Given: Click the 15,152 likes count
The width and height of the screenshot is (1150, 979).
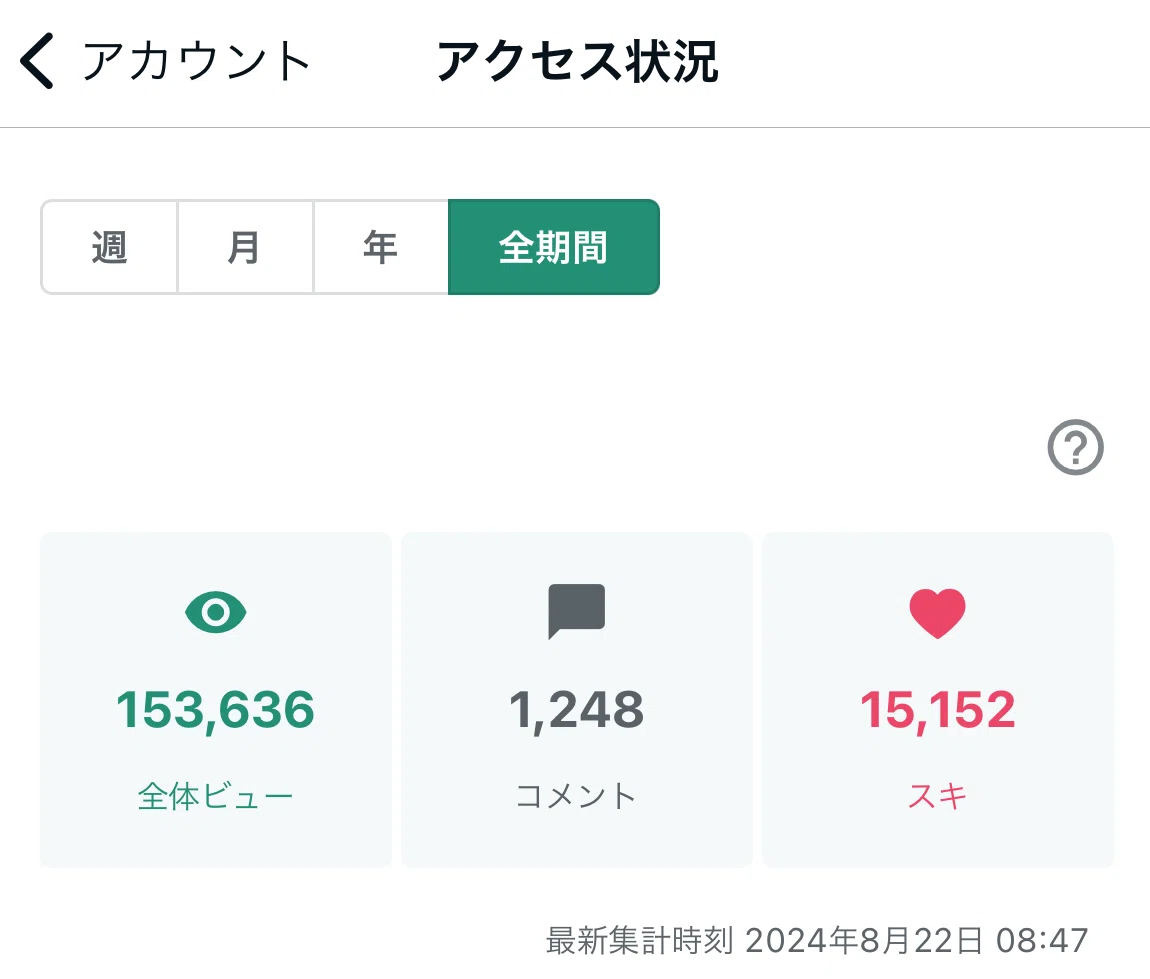Looking at the screenshot, I should click(937, 710).
